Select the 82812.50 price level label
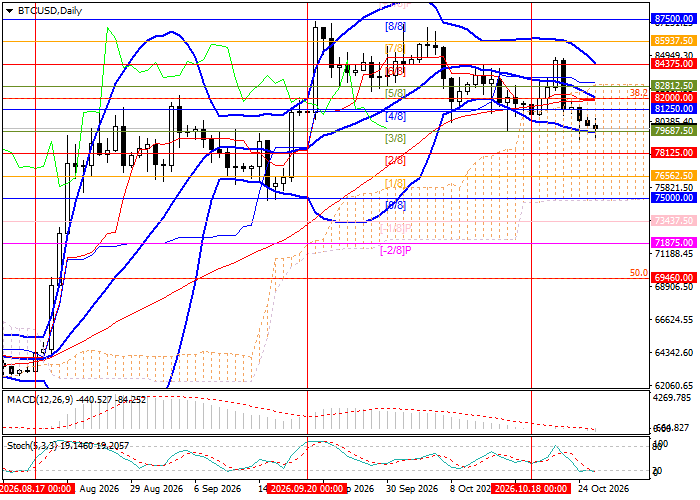Viewport: 700px width, 500px height. click(x=673, y=85)
